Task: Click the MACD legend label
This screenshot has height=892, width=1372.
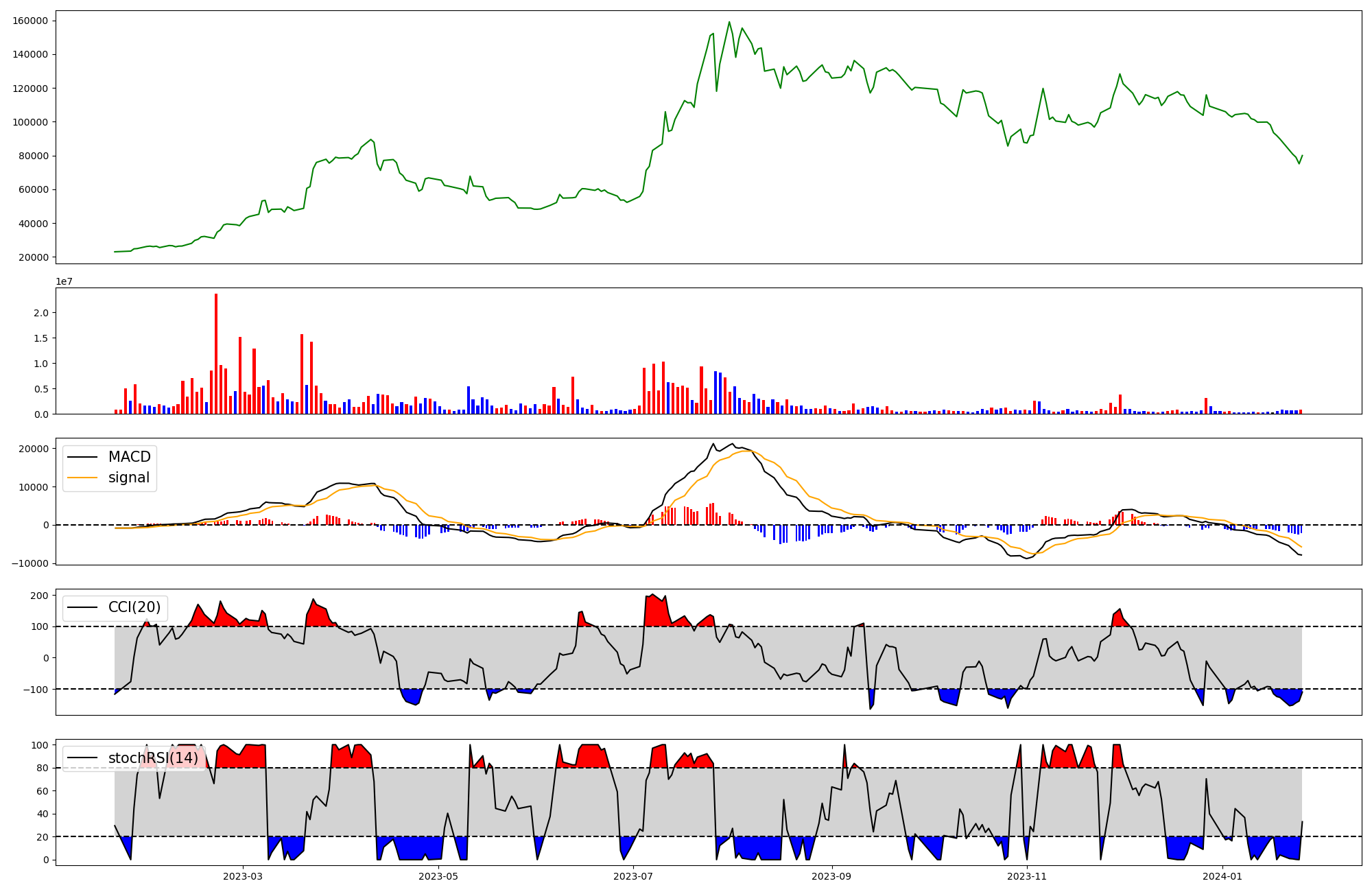Action: click(129, 457)
